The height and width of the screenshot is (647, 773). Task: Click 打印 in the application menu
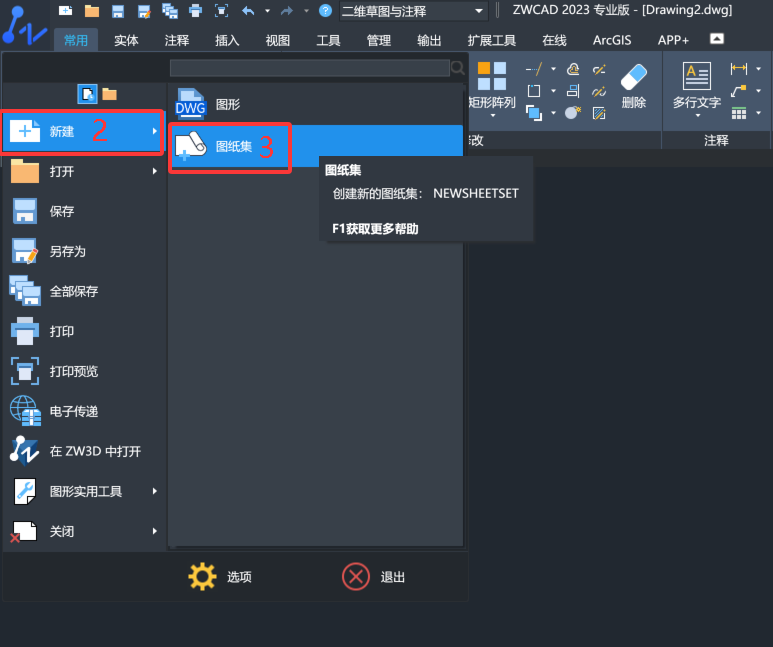tap(83, 331)
